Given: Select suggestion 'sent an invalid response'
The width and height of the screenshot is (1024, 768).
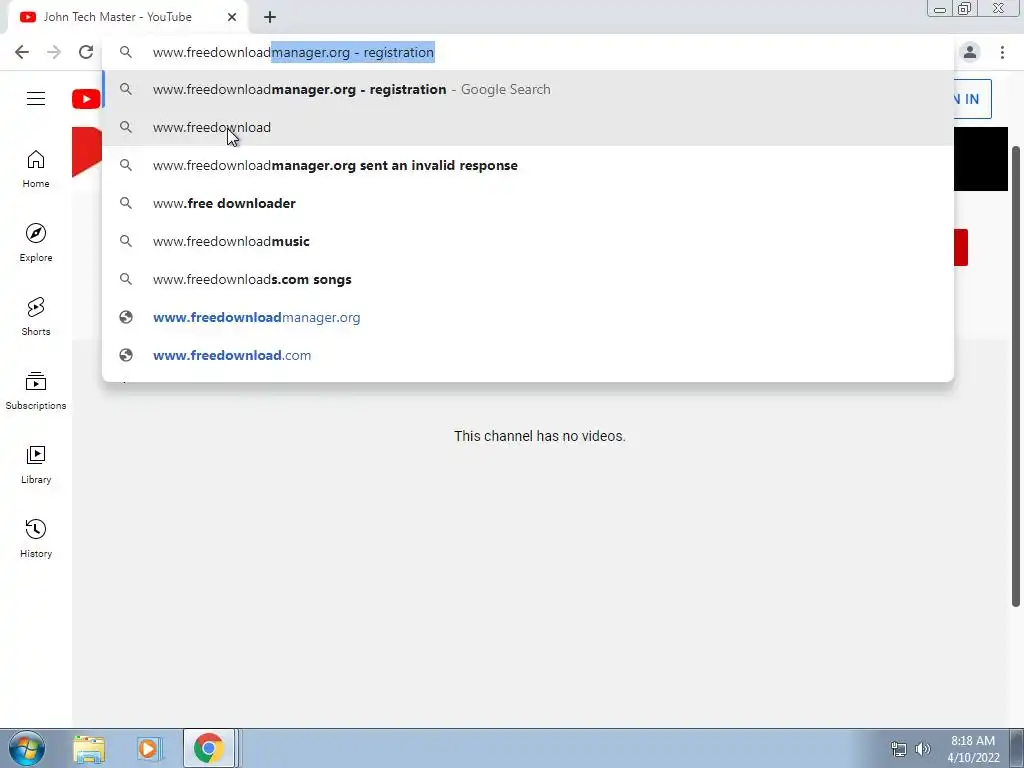Looking at the screenshot, I should point(528,165).
